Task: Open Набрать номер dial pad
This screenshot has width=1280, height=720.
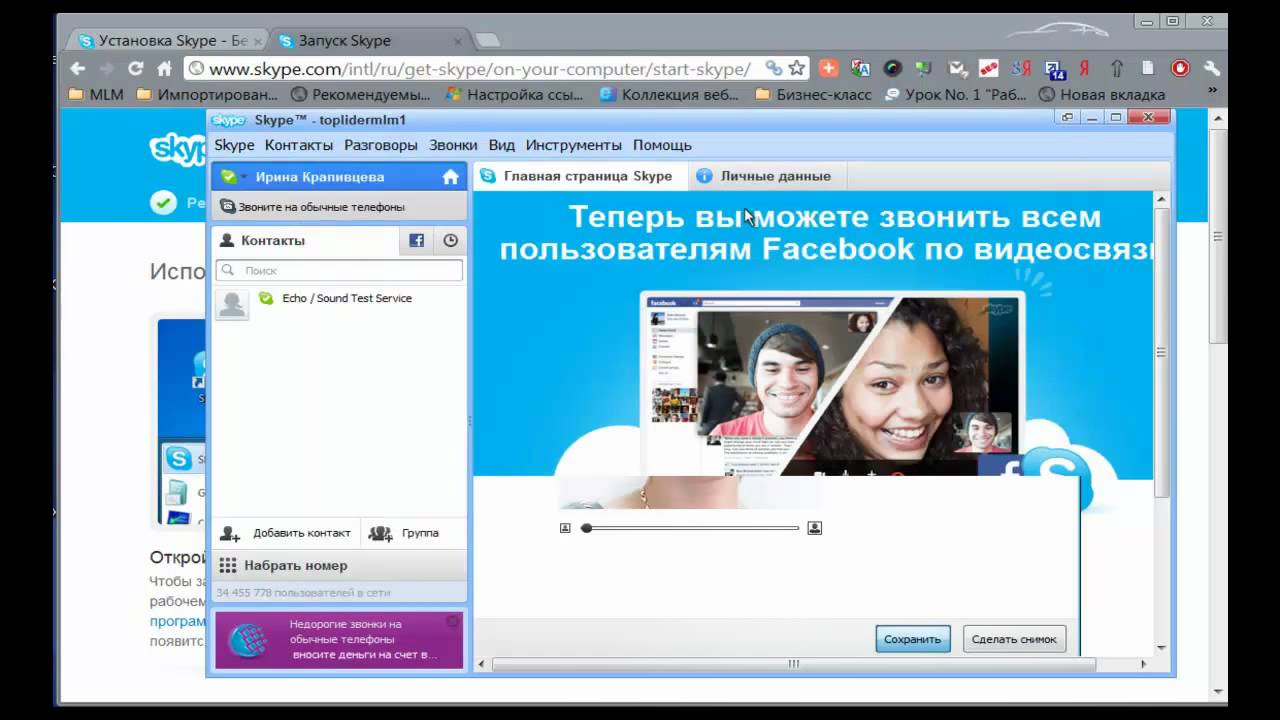Action: (x=339, y=565)
